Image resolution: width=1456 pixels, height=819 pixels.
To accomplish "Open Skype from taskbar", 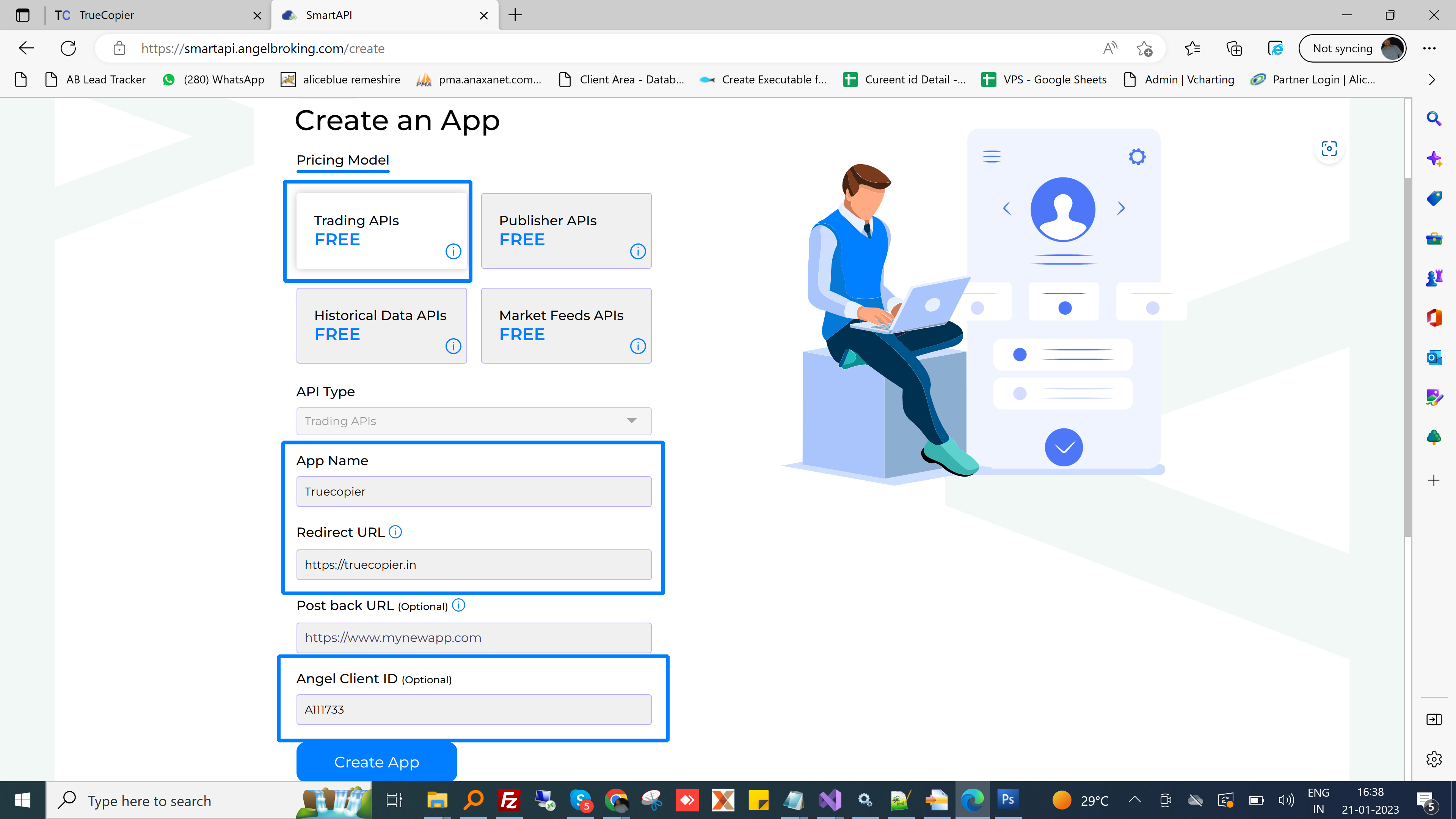I will tap(581, 800).
